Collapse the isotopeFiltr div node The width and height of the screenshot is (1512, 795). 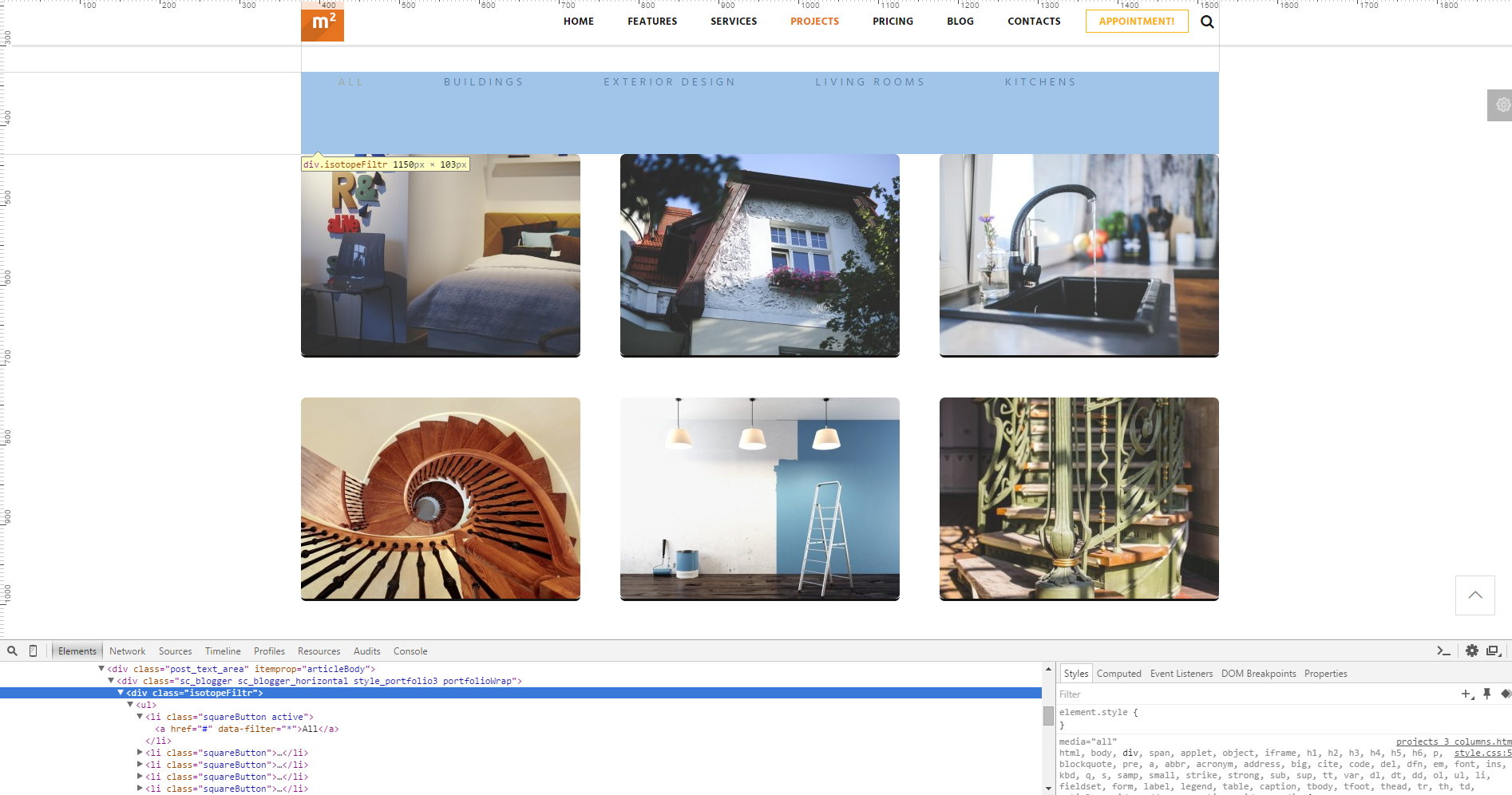(121, 693)
